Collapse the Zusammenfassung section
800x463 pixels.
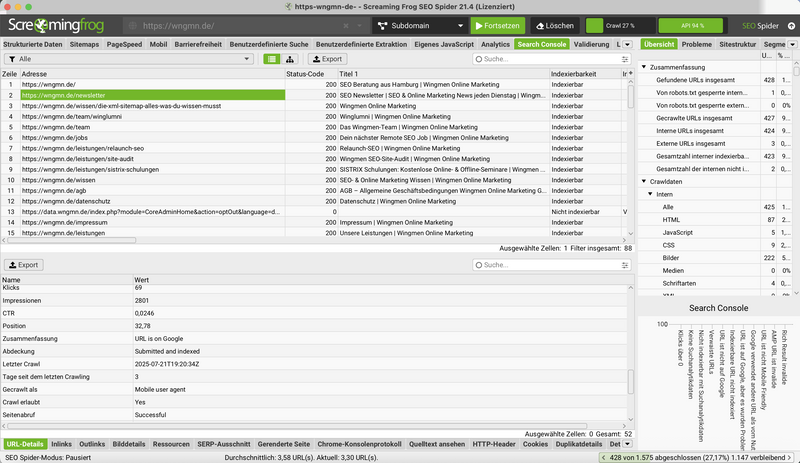pos(644,67)
